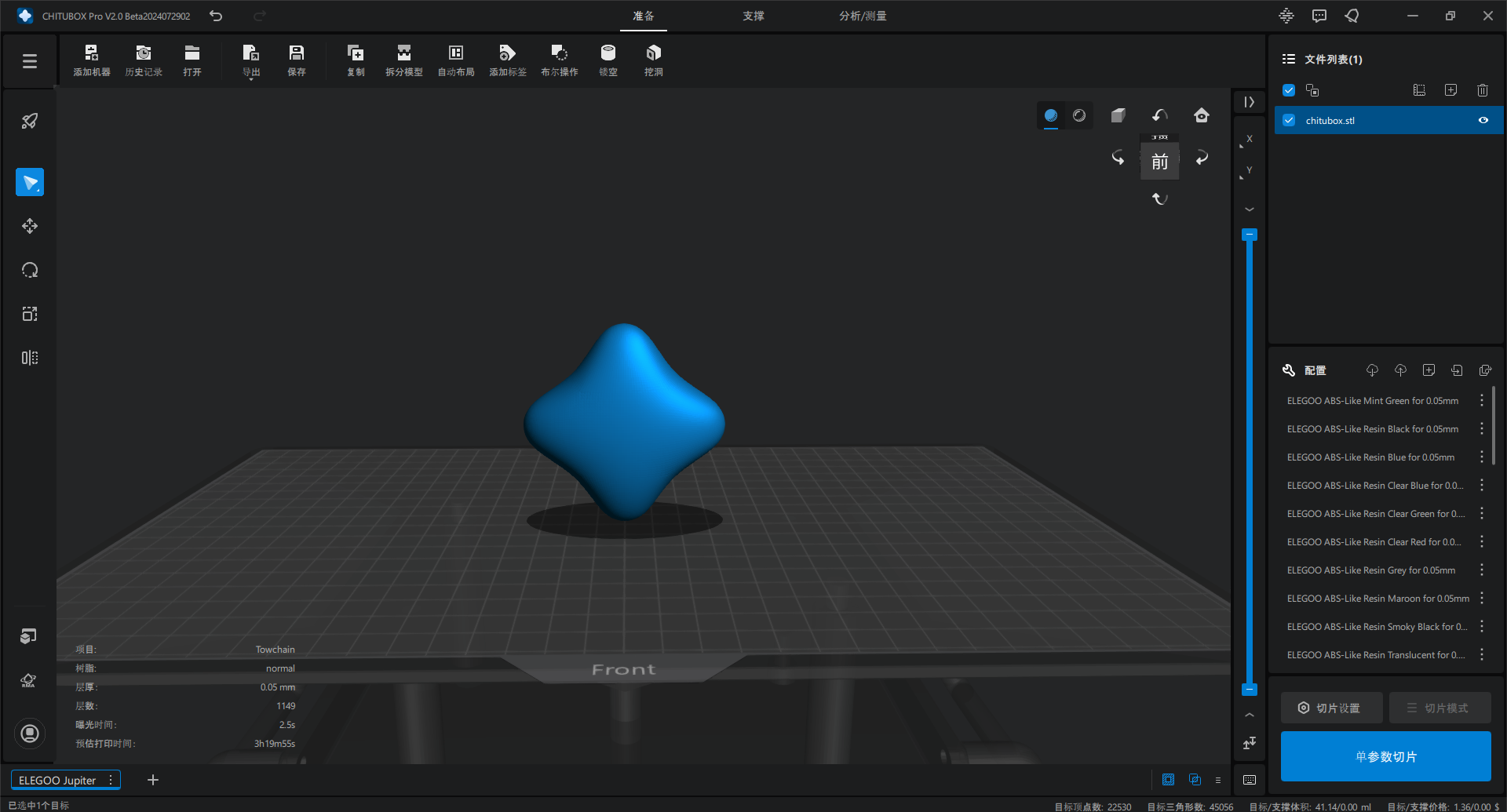The height and width of the screenshot is (812, 1507).
Task: Click 添加标签 add label tool
Action: pos(508,60)
